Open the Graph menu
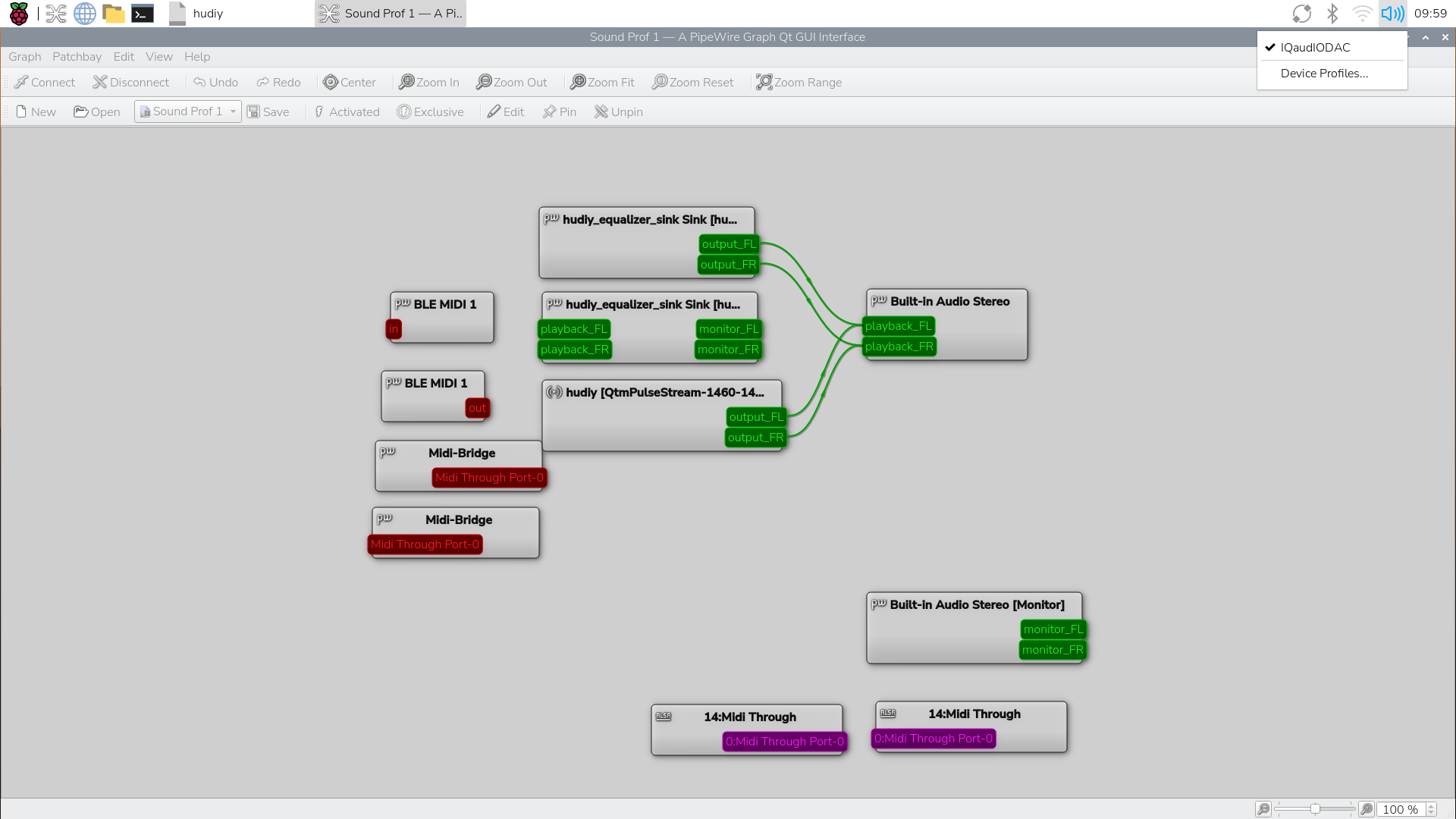 point(24,57)
